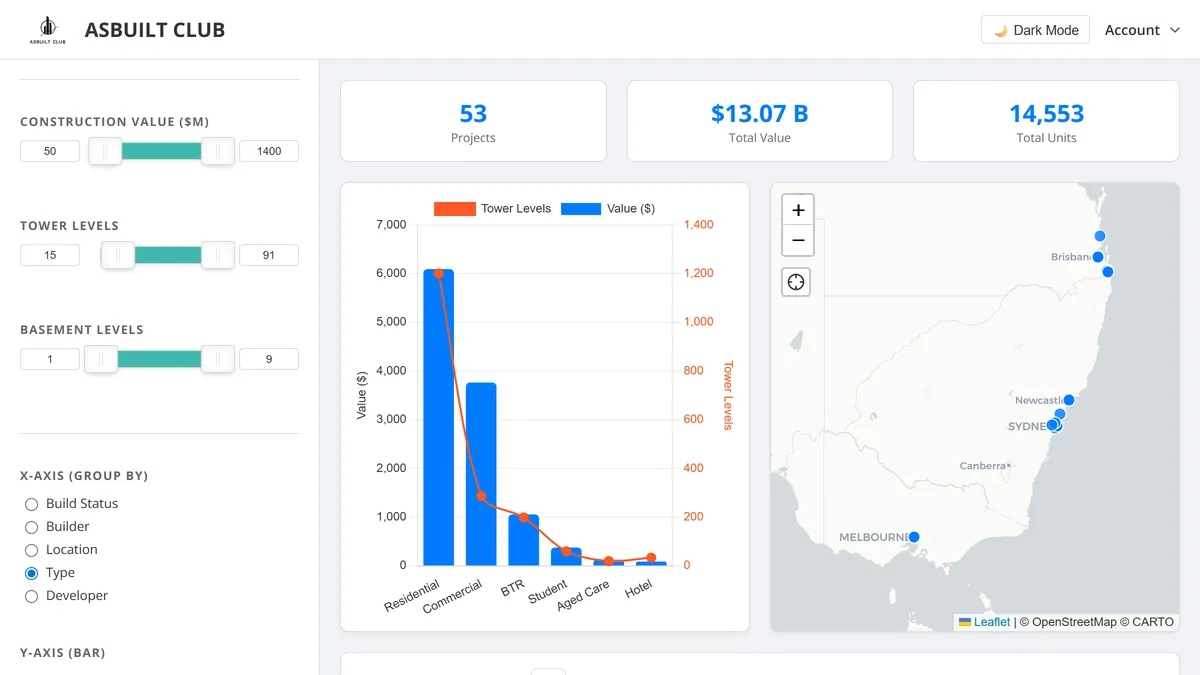Viewport: 1200px width, 675px height.
Task: Open the Account dropdown menu
Action: tap(1142, 30)
